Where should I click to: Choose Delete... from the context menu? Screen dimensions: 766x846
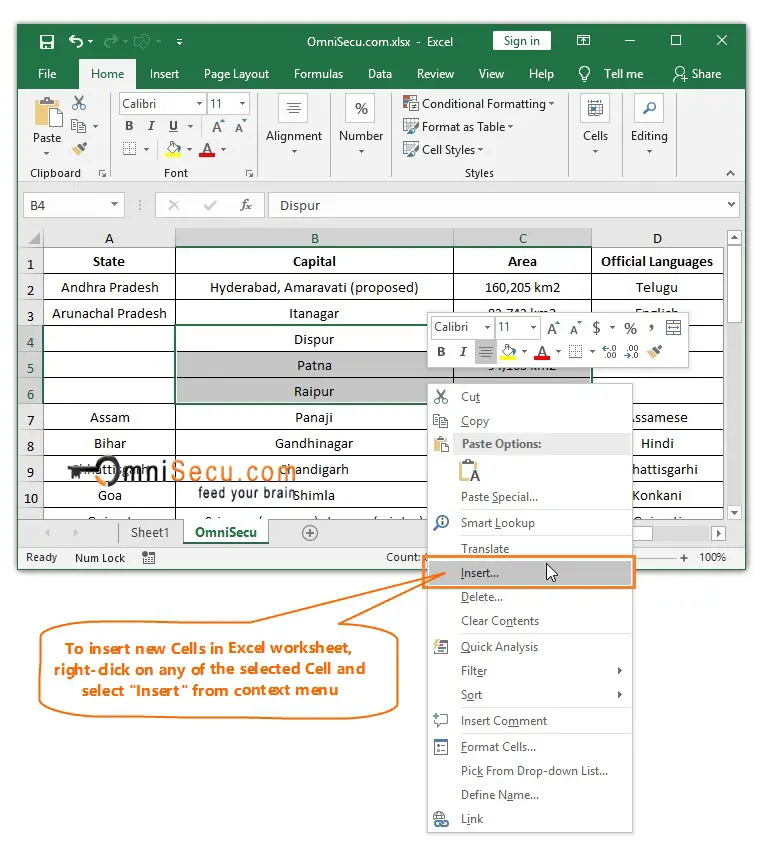click(x=529, y=597)
